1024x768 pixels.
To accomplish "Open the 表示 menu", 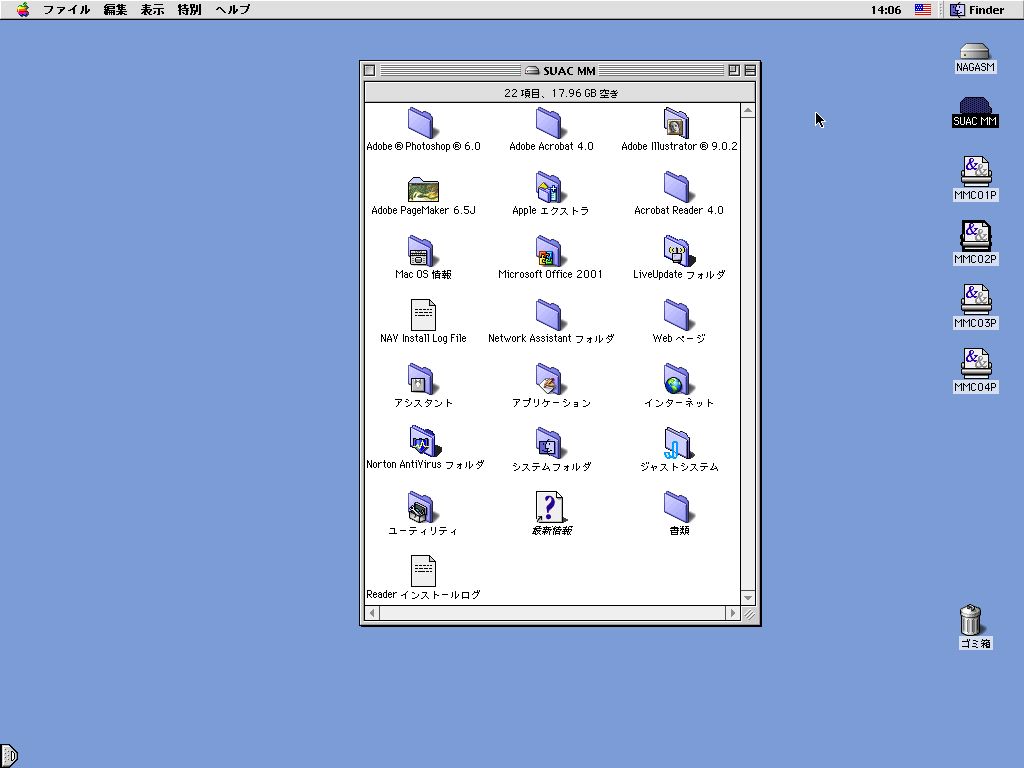I will coord(152,10).
